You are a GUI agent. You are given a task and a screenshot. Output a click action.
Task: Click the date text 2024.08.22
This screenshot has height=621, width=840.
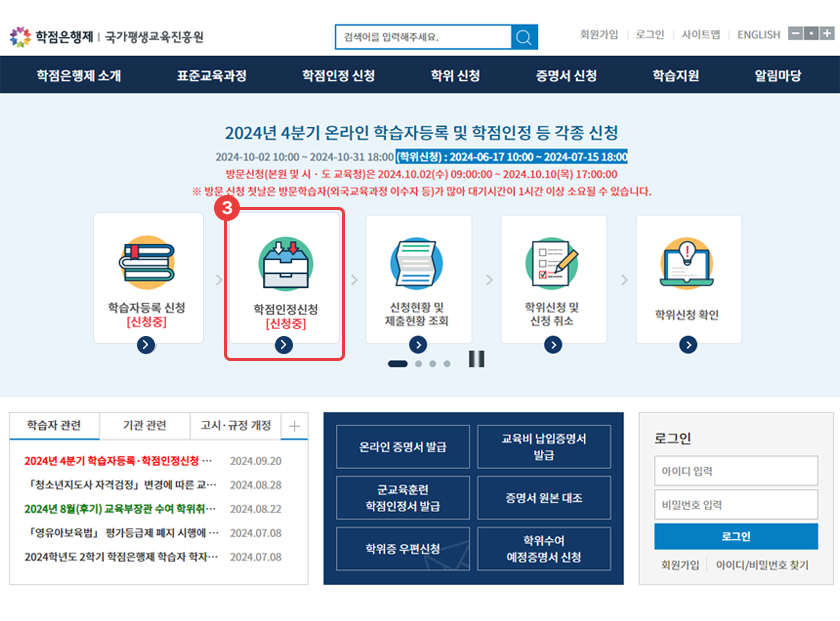click(256, 509)
